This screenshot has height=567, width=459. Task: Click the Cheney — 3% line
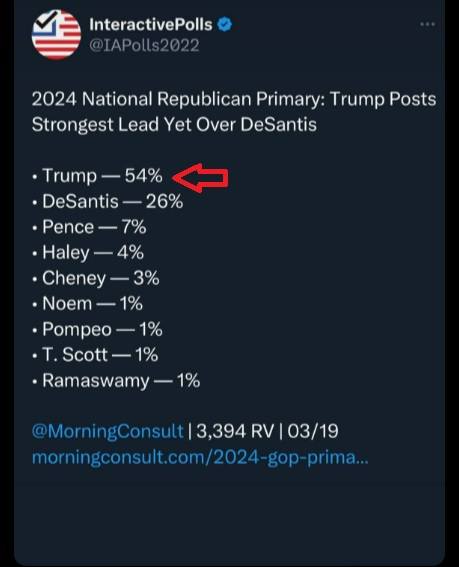pos(96,278)
